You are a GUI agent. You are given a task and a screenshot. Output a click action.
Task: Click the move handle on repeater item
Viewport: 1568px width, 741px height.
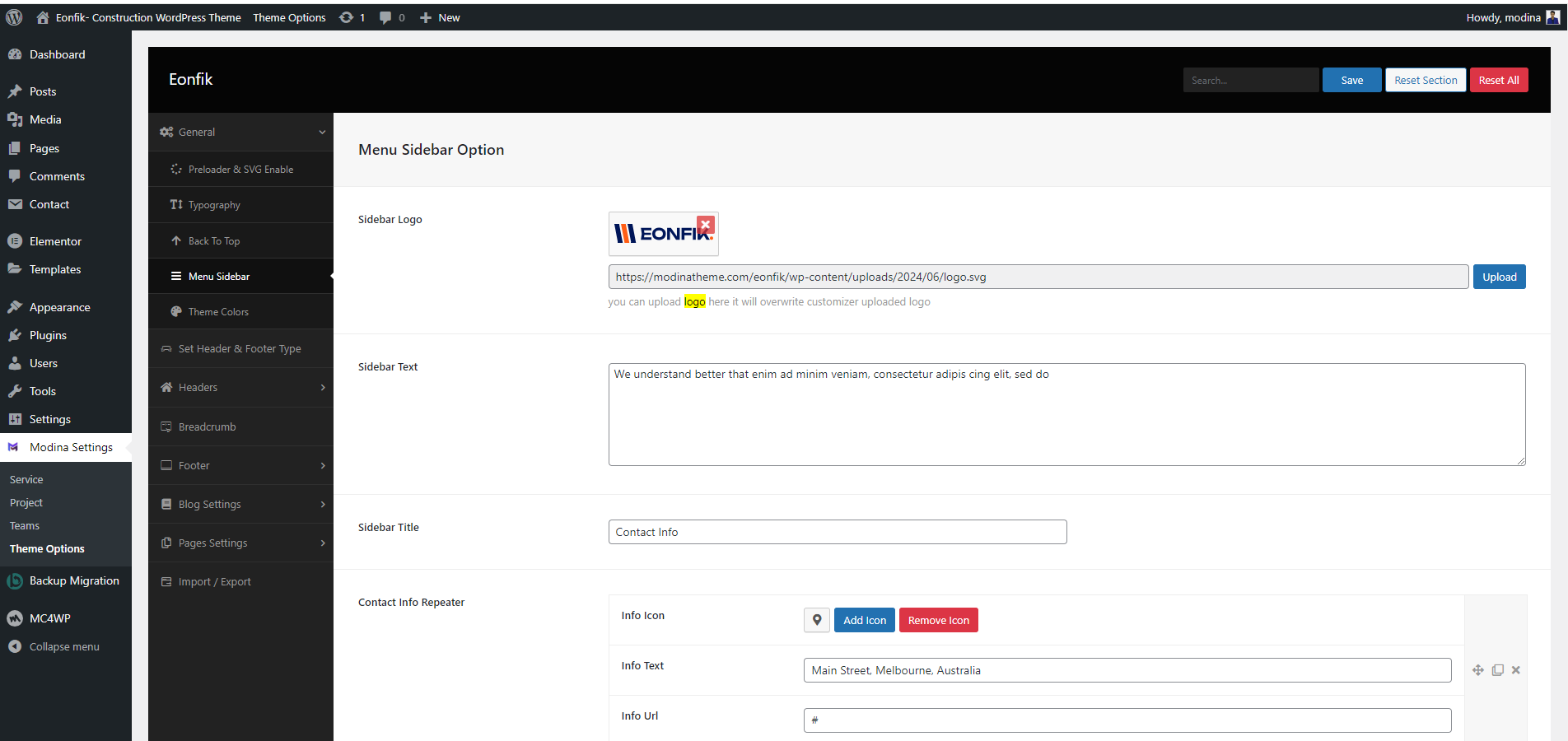coord(1478,670)
